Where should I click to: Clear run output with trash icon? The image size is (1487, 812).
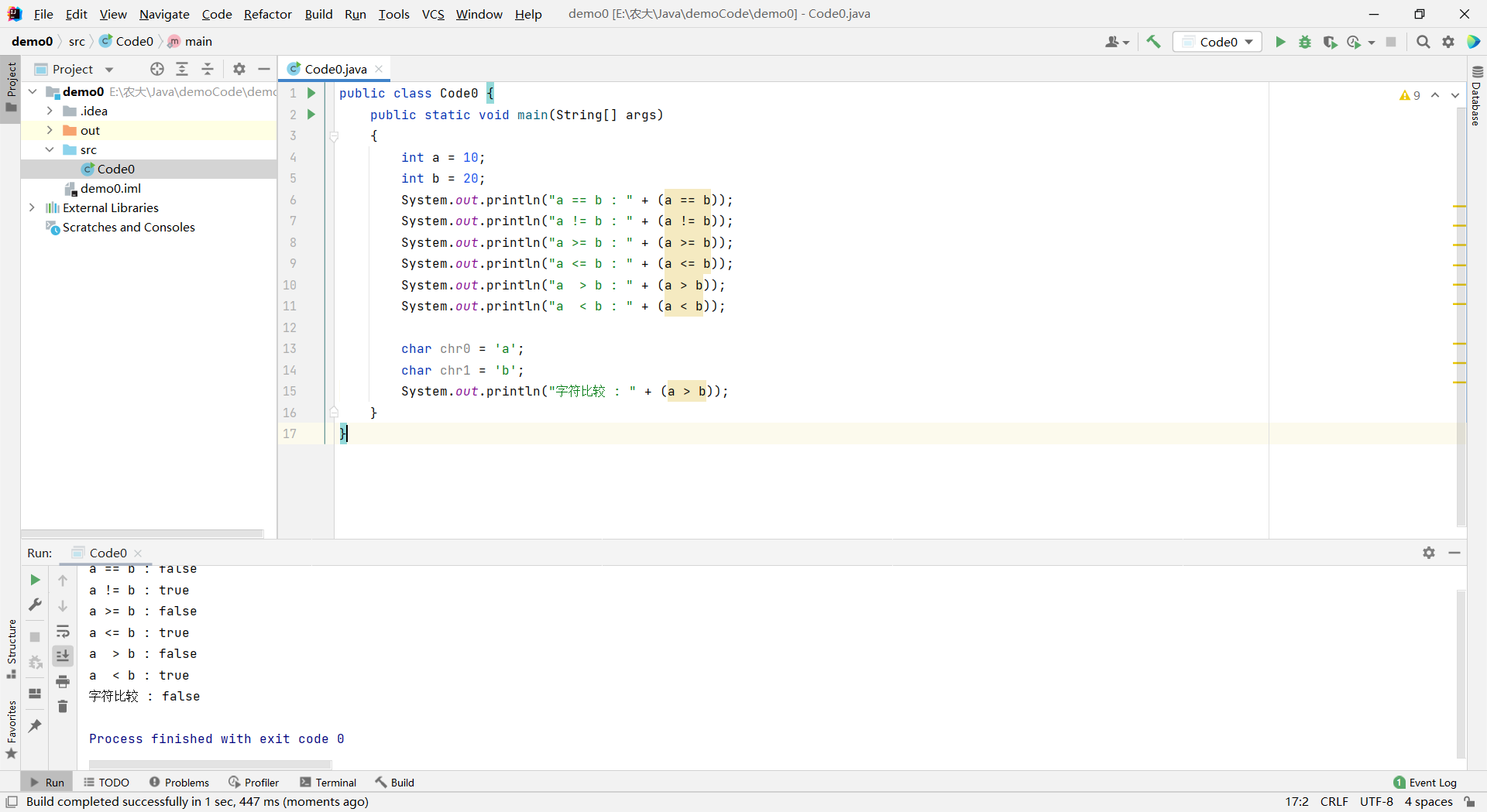[x=63, y=706]
